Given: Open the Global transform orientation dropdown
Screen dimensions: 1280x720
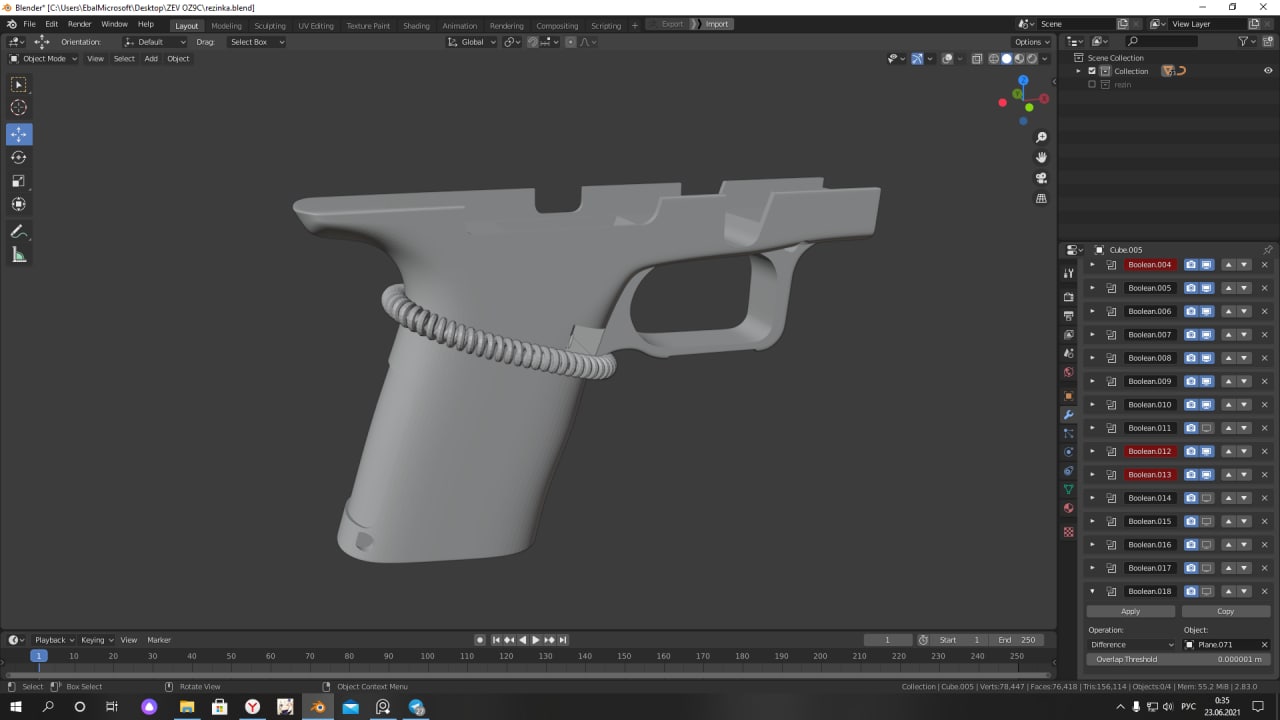Looking at the screenshot, I should [x=471, y=42].
